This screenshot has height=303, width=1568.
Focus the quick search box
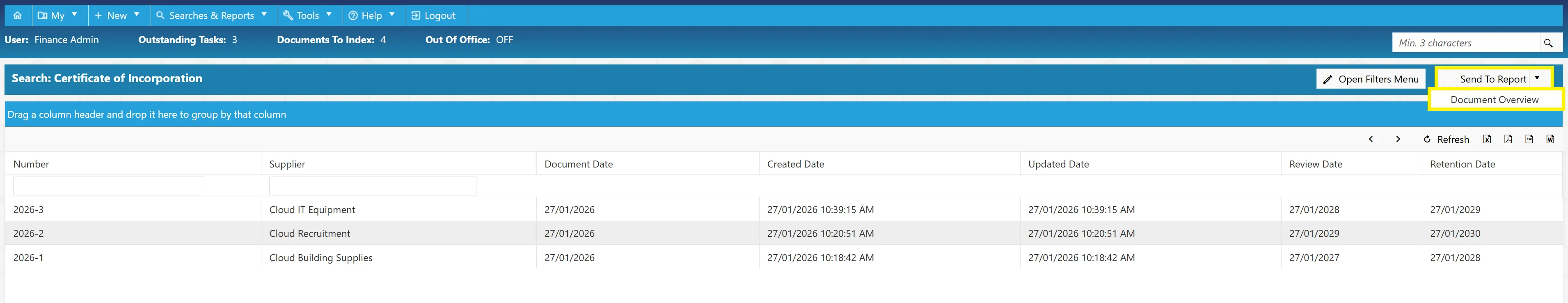point(1466,43)
